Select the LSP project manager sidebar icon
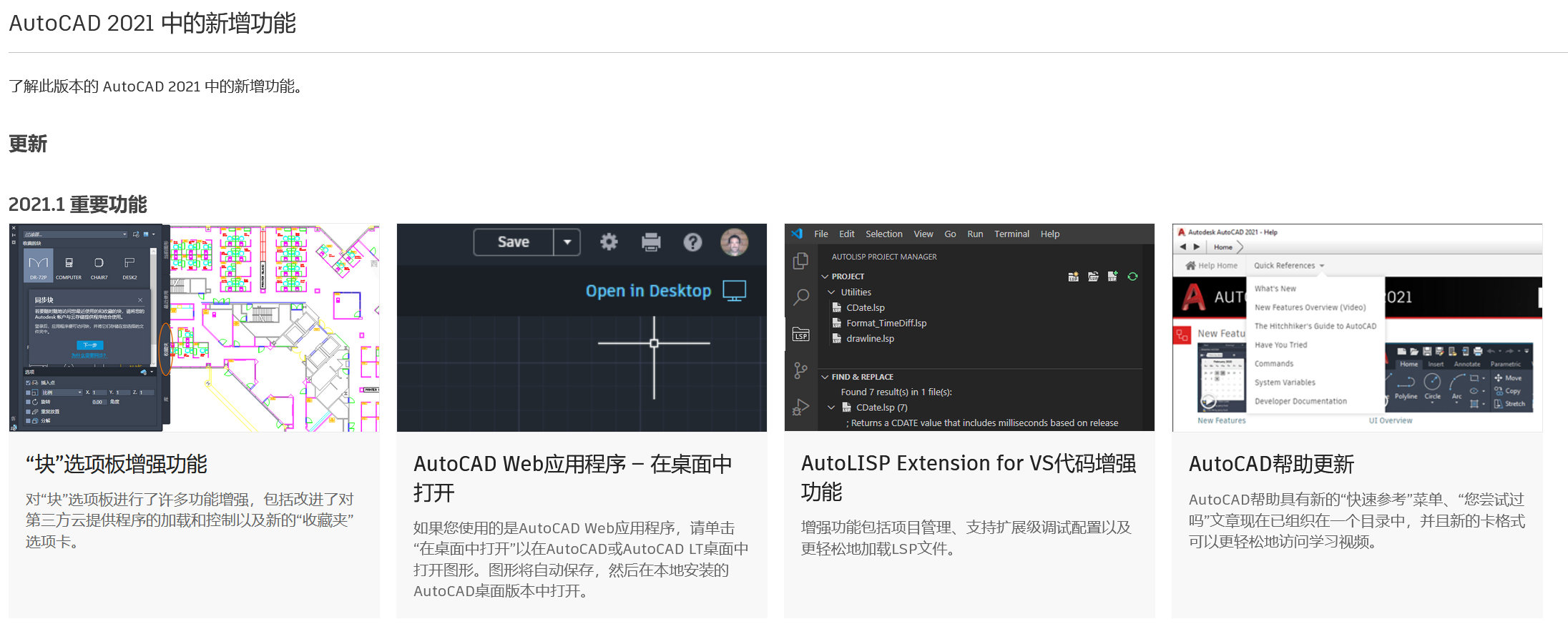 click(801, 335)
